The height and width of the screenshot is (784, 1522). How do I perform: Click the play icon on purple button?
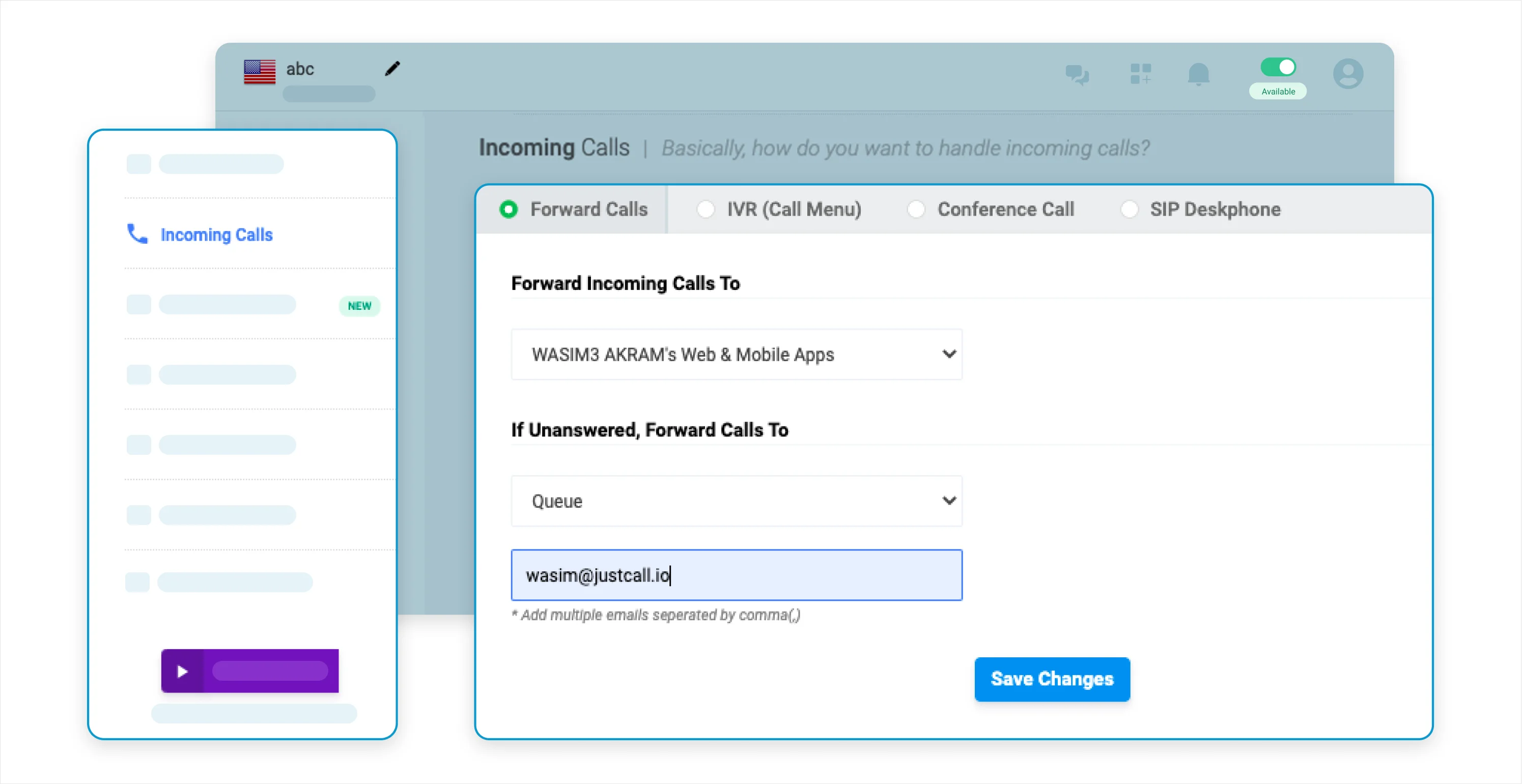(x=182, y=671)
